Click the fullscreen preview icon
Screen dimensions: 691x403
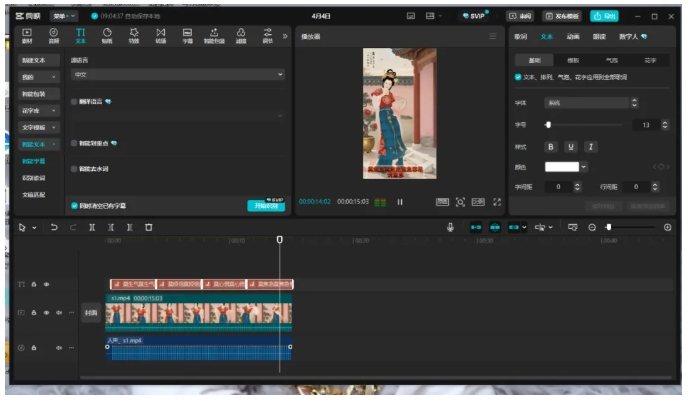coord(497,202)
